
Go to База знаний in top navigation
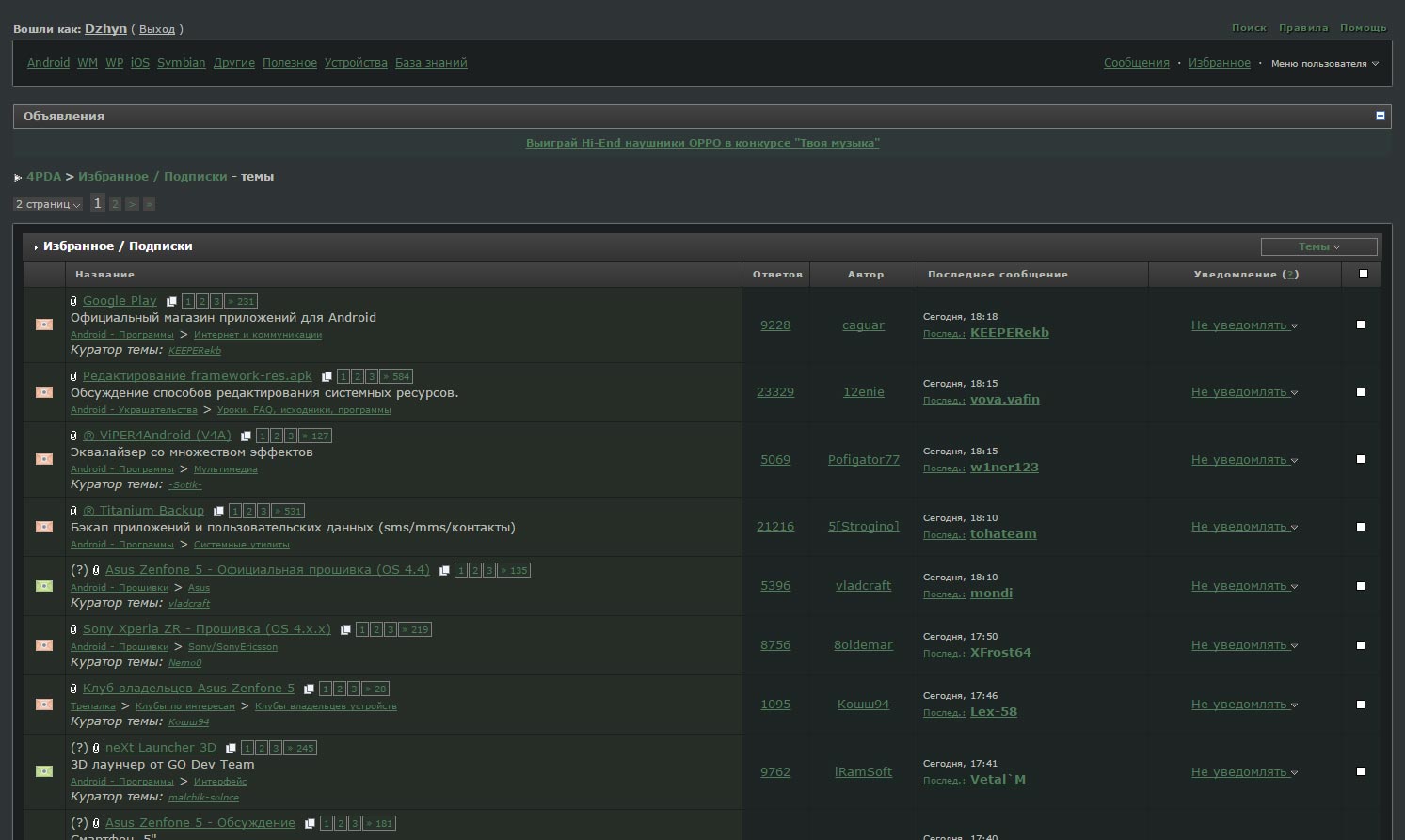click(431, 63)
